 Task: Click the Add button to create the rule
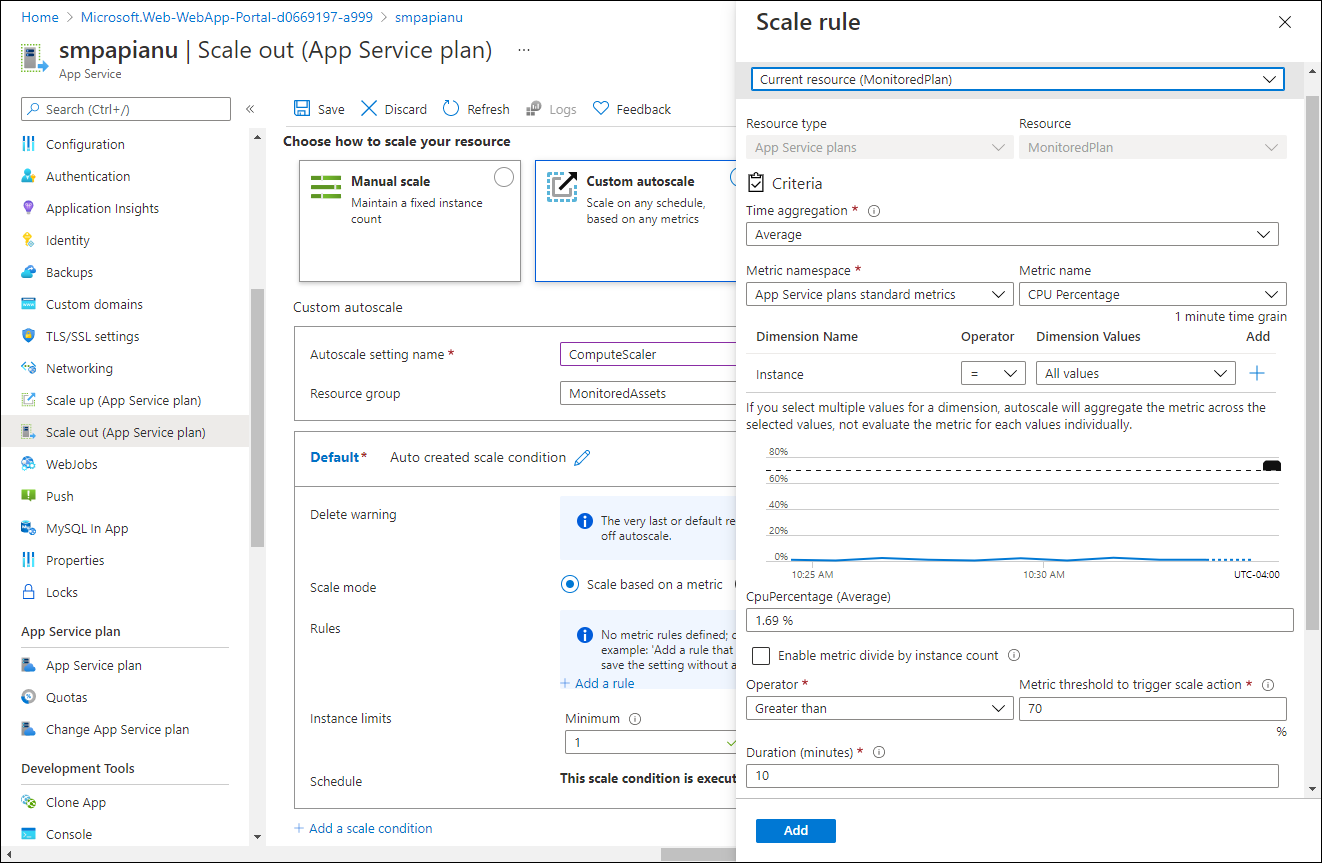coord(795,830)
